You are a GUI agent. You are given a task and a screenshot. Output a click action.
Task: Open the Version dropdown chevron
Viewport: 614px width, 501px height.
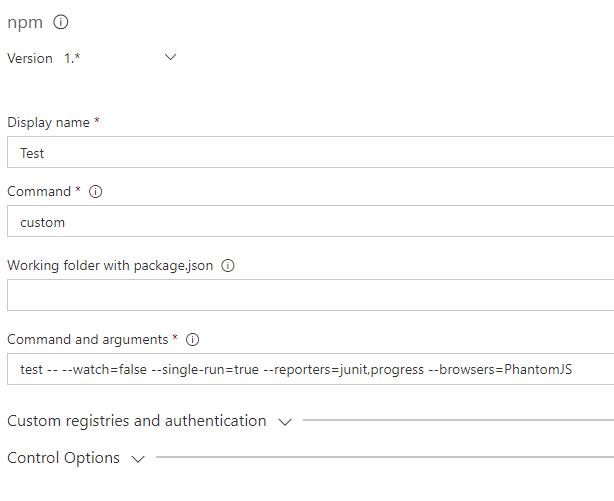(170, 57)
